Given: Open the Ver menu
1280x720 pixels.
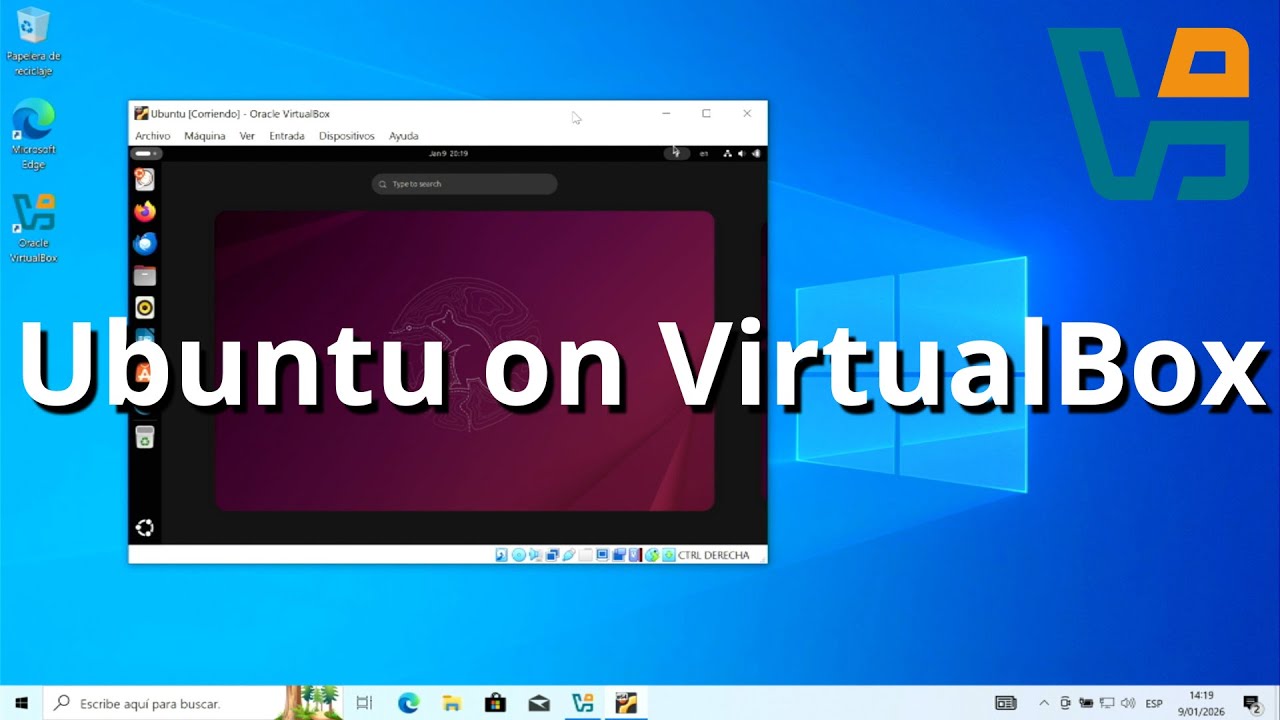Looking at the screenshot, I should (247, 136).
